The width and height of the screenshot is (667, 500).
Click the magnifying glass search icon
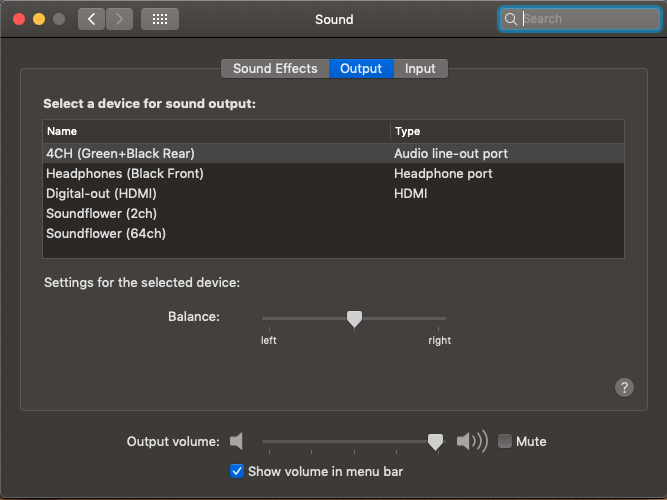click(x=510, y=19)
